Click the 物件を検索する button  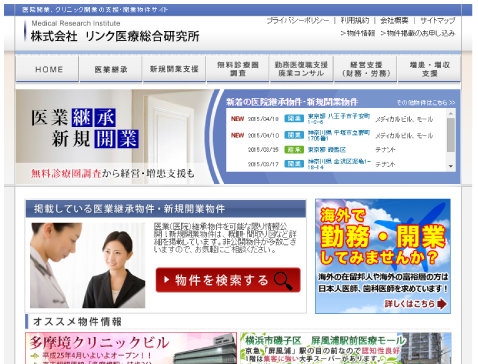(228, 280)
